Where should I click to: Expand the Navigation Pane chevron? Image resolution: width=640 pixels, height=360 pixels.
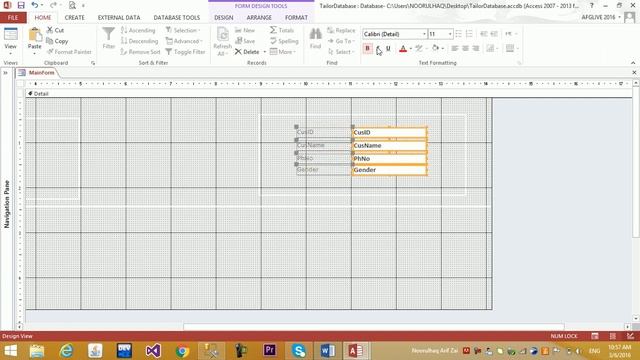coord(6,73)
